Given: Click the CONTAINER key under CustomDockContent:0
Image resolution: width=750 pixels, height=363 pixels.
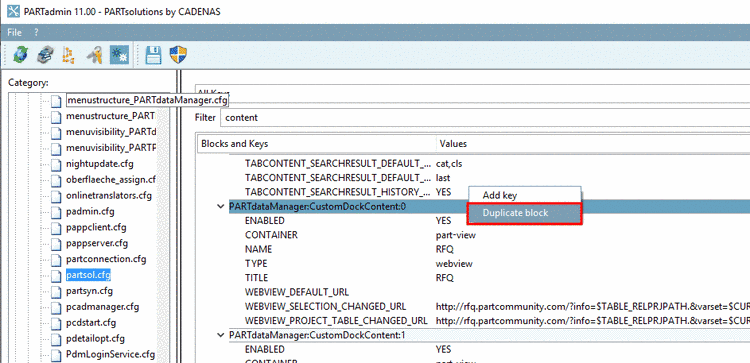Looking at the screenshot, I should click(271, 235).
